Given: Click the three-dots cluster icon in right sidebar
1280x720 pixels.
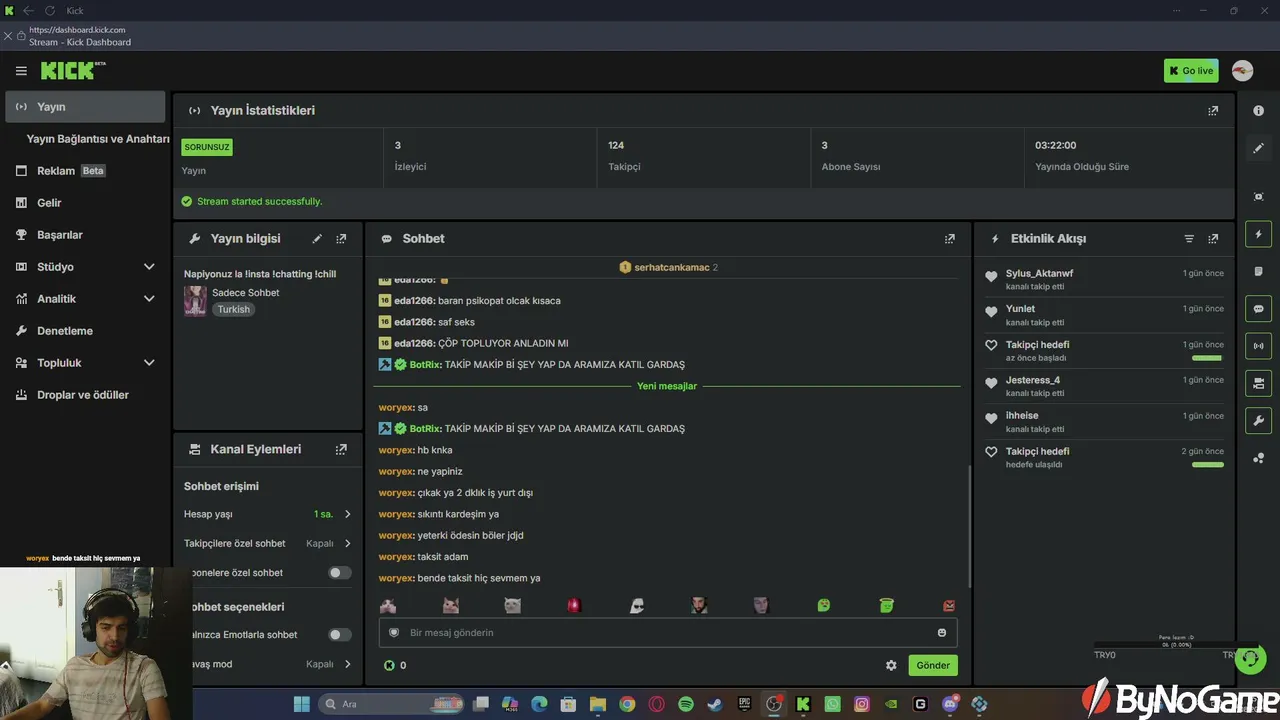Looking at the screenshot, I should 1259,458.
